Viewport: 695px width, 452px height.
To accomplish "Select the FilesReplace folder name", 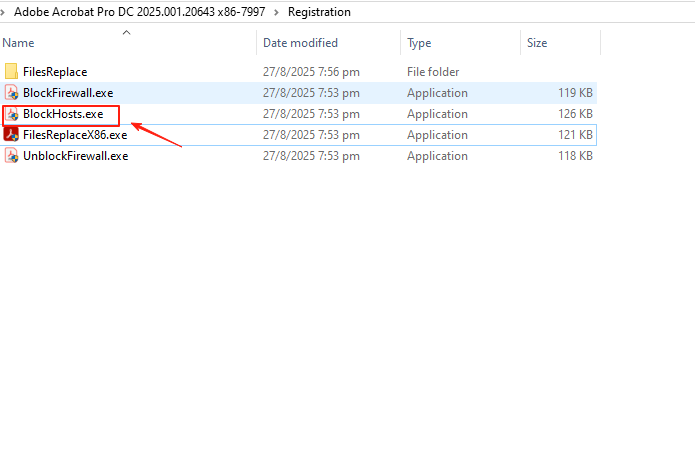I will point(55,72).
